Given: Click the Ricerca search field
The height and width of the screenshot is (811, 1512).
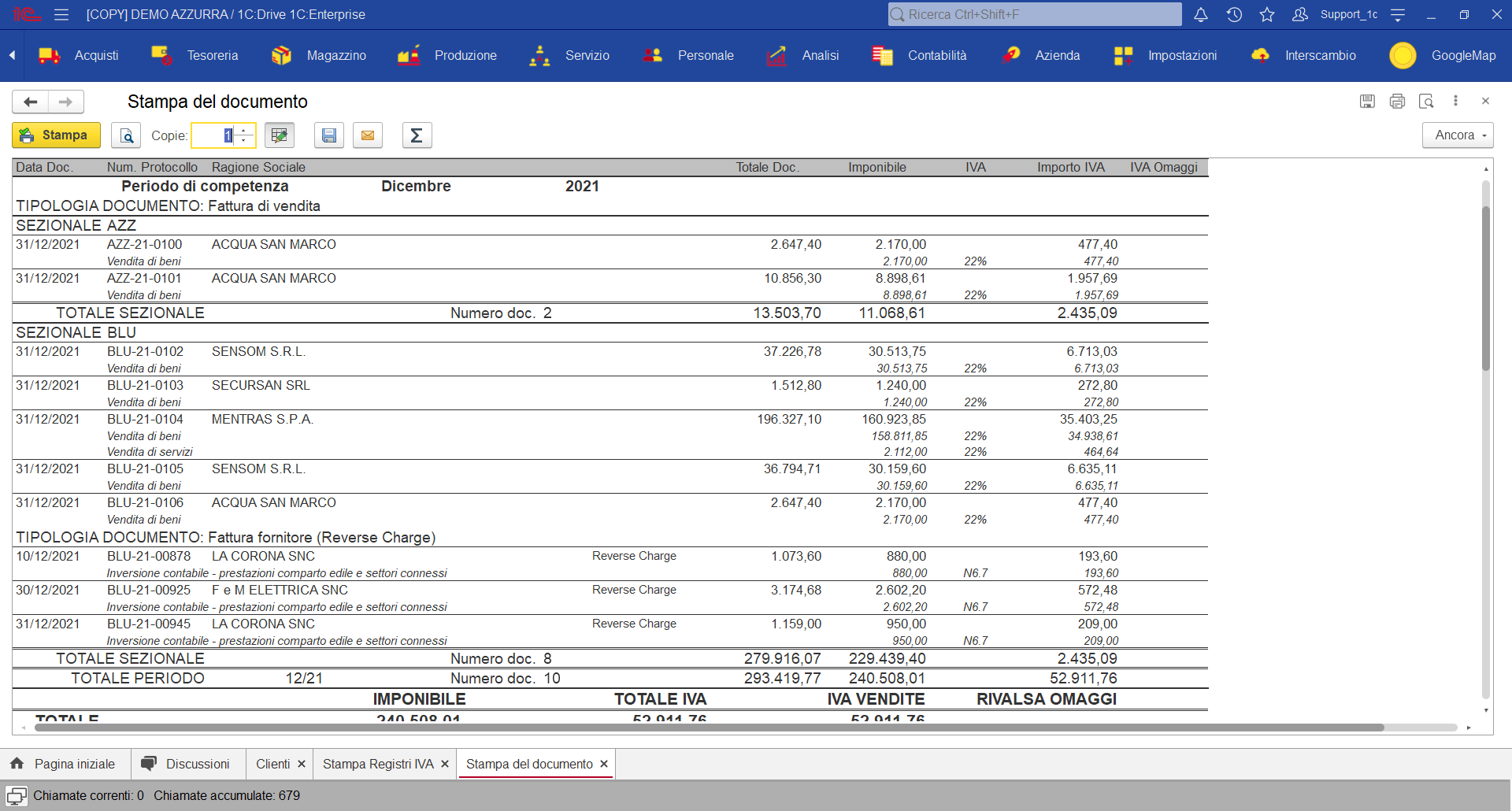Looking at the screenshot, I should [x=1035, y=14].
